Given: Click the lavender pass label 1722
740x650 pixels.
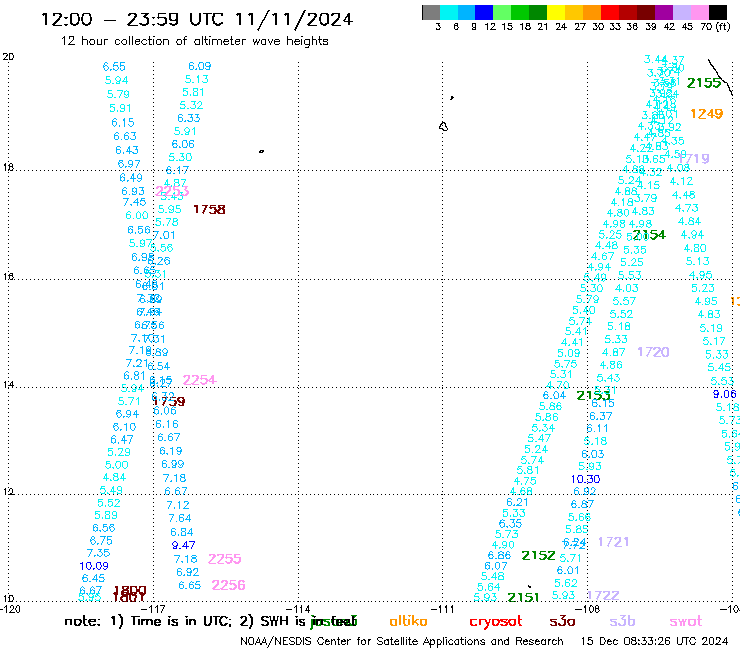Looking at the screenshot, I should point(603,595).
